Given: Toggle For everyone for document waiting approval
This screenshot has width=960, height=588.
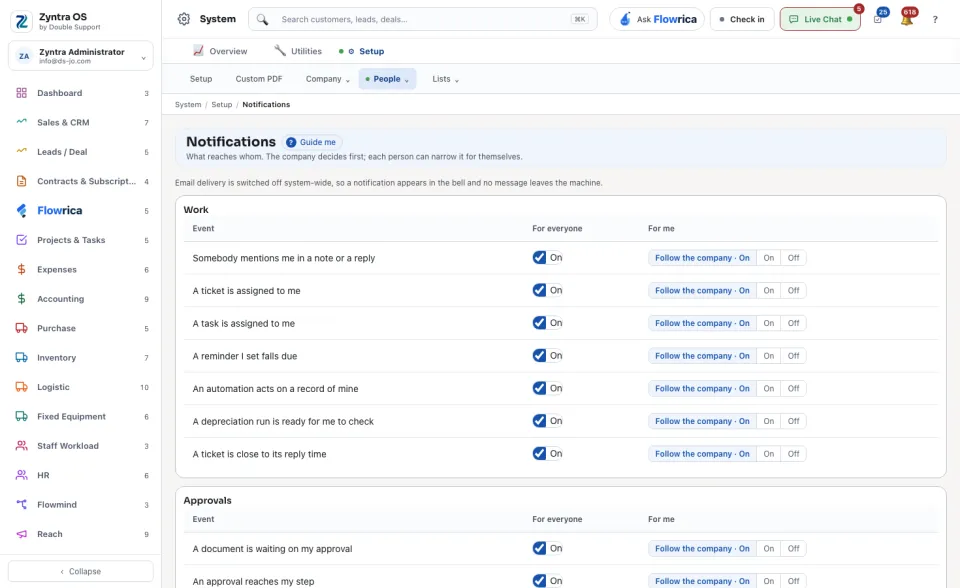Looking at the screenshot, I should click(x=539, y=548).
